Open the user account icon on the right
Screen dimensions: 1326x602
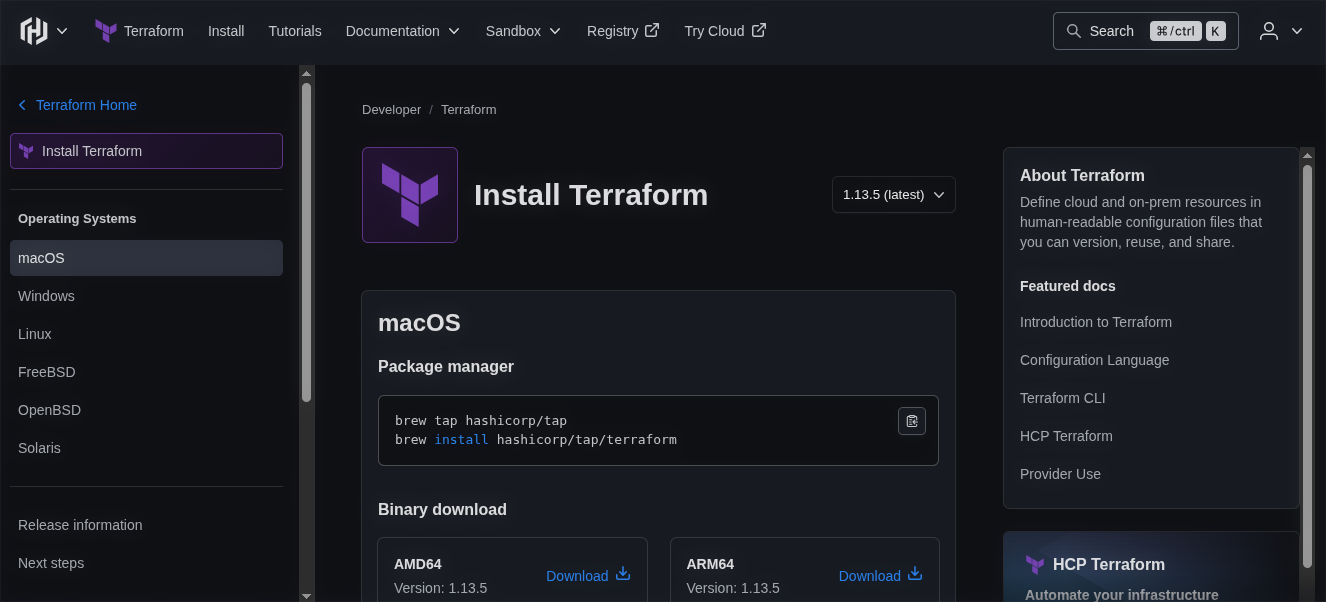1267,31
